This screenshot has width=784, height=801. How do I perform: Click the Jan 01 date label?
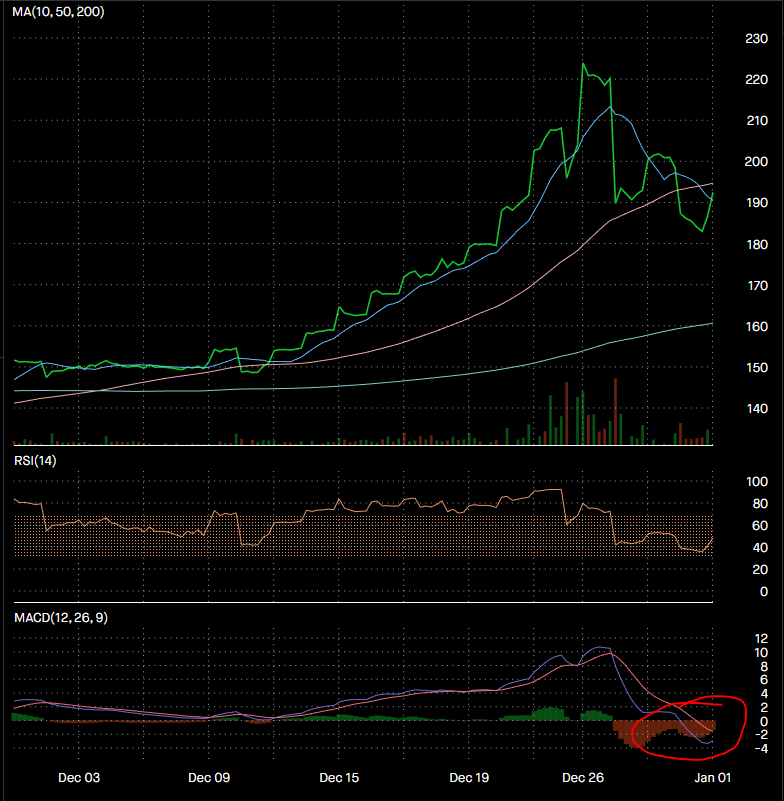pos(712,778)
